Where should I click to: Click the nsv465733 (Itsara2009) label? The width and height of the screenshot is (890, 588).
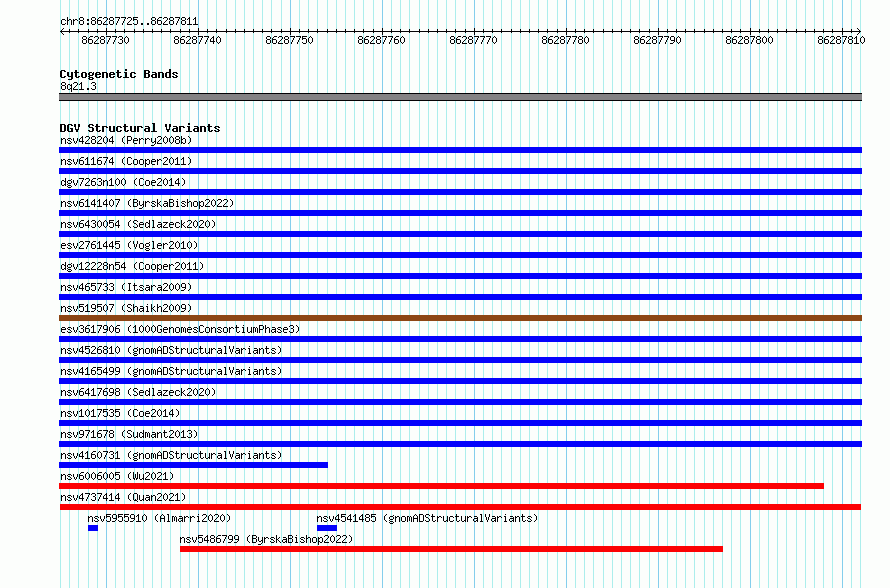coord(126,287)
